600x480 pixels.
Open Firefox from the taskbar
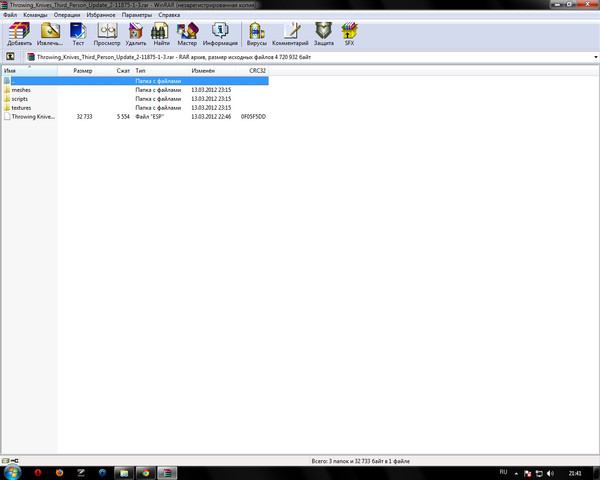(x=59, y=473)
